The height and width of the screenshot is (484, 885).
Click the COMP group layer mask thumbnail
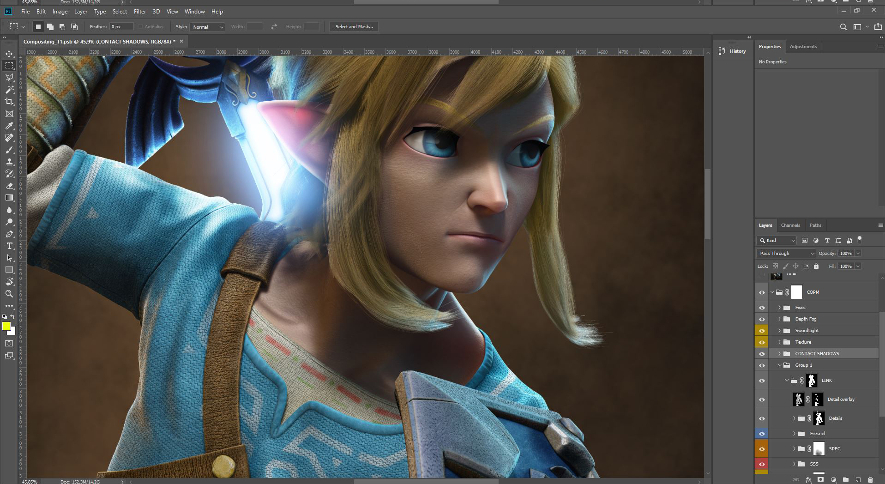[796, 292]
